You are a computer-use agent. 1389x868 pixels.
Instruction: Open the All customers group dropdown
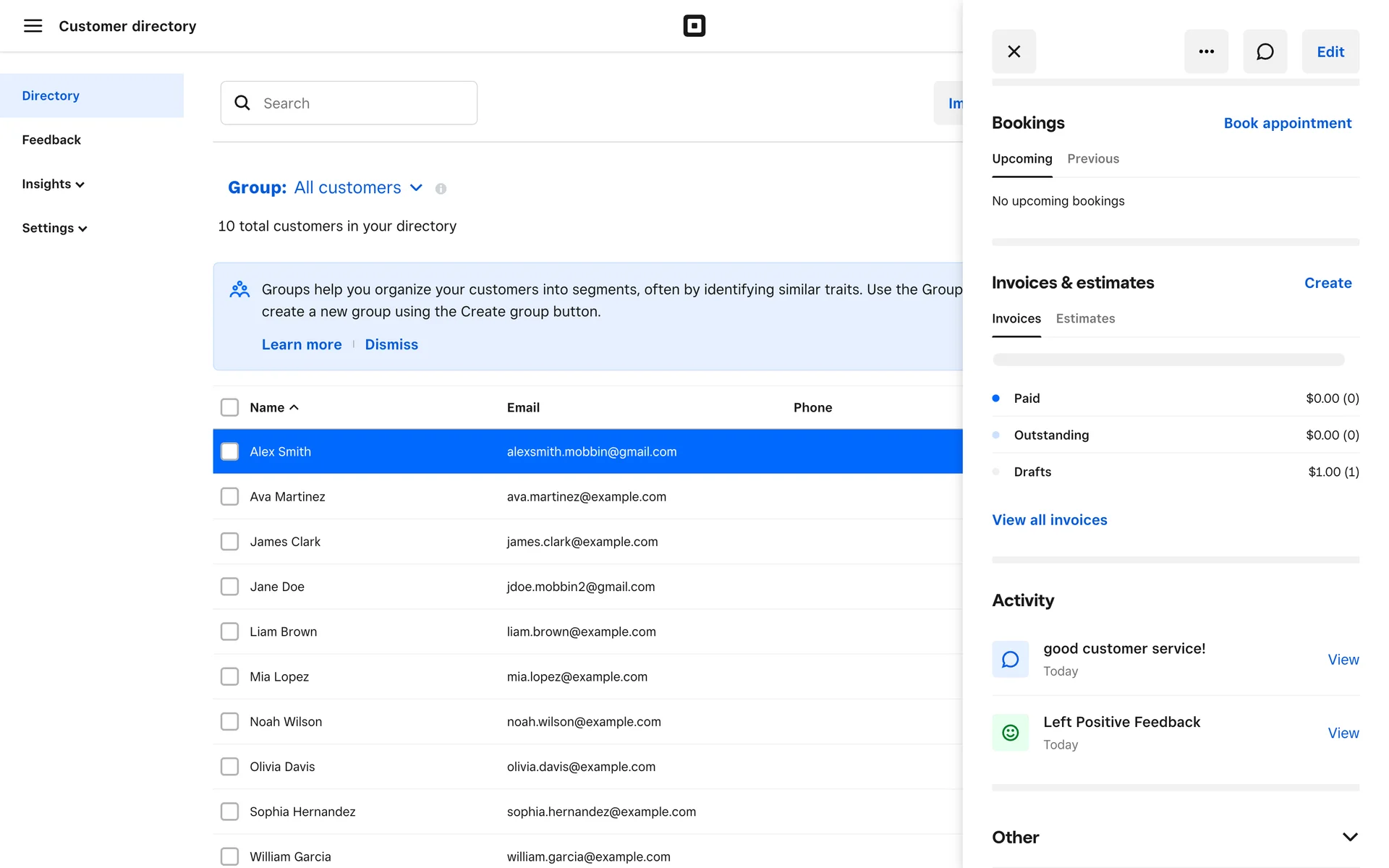point(357,188)
